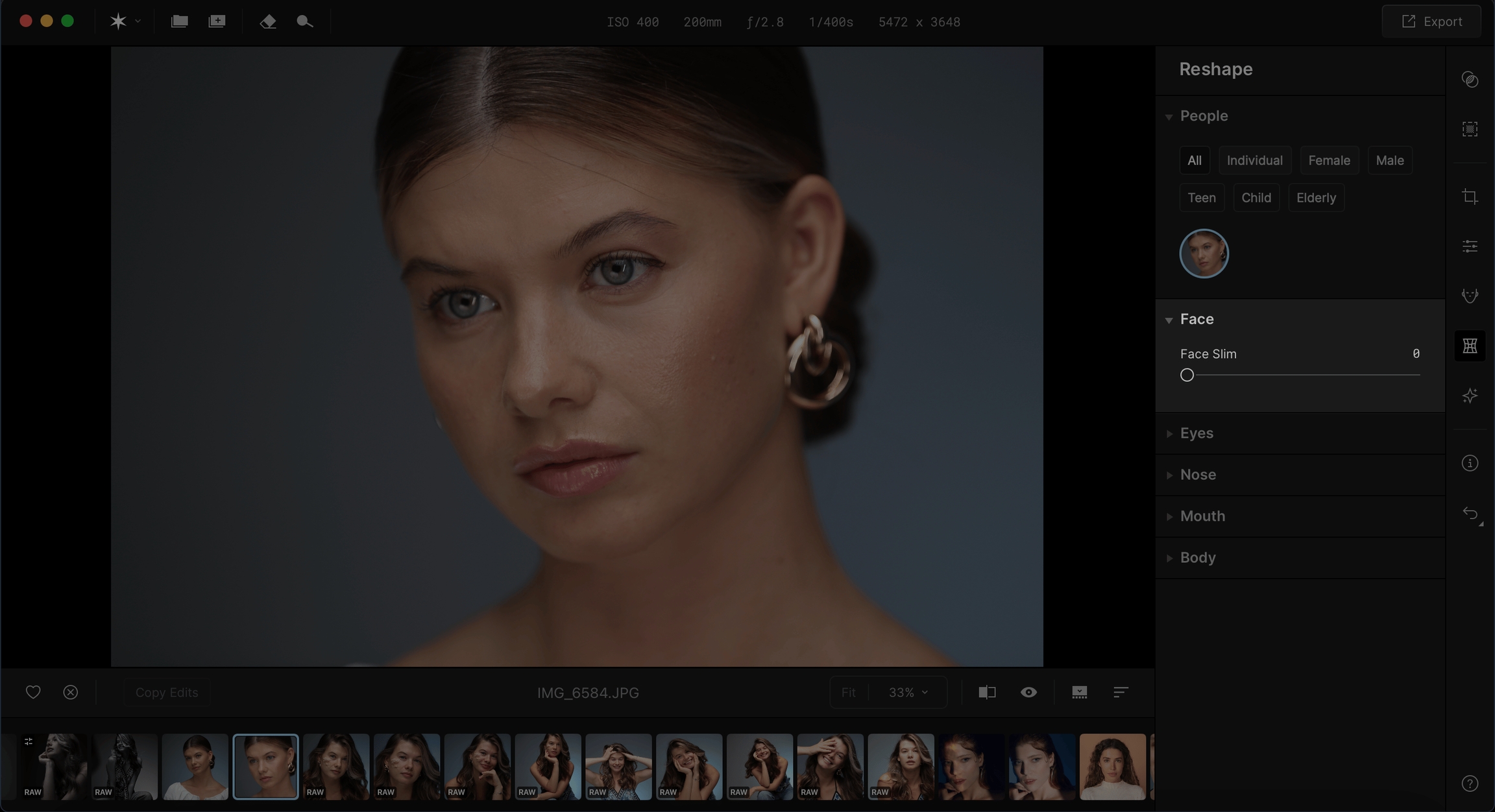Click the Export button
The image size is (1495, 812).
1431,21
